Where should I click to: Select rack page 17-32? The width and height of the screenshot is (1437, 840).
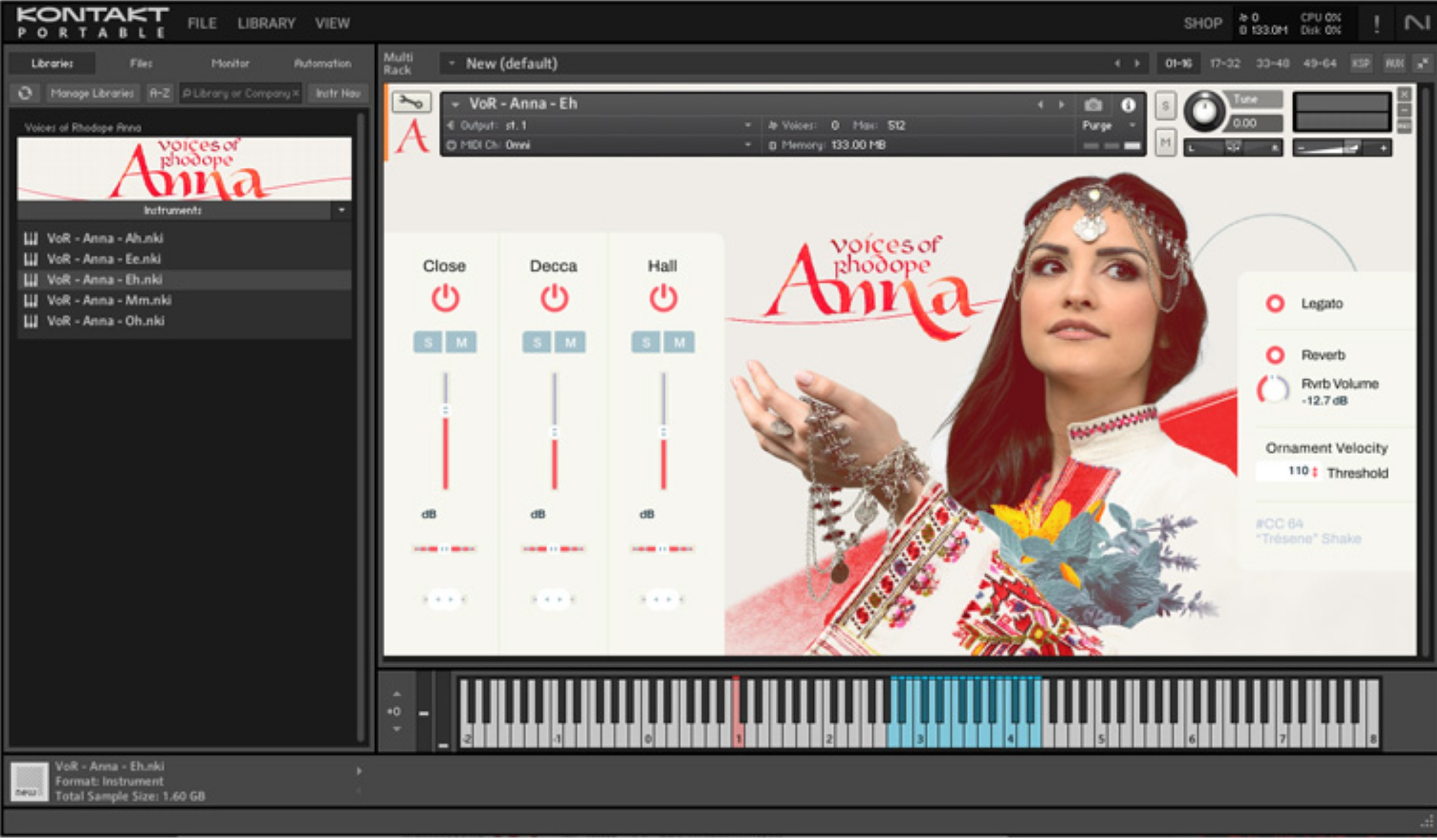tap(1225, 63)
